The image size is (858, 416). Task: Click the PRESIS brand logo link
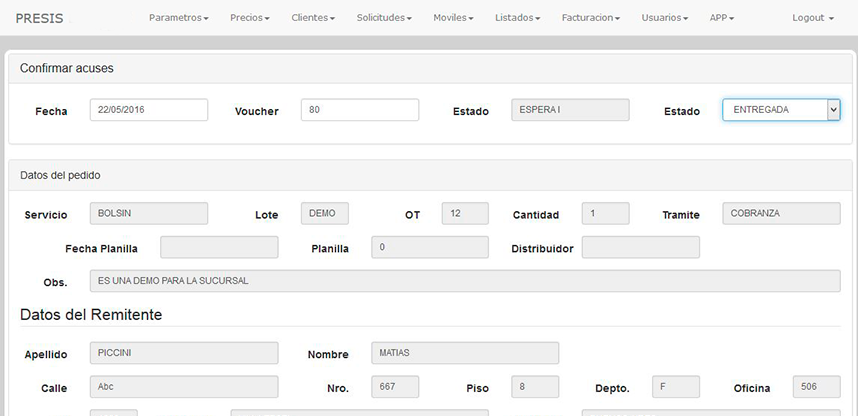(x=40, y=18)
